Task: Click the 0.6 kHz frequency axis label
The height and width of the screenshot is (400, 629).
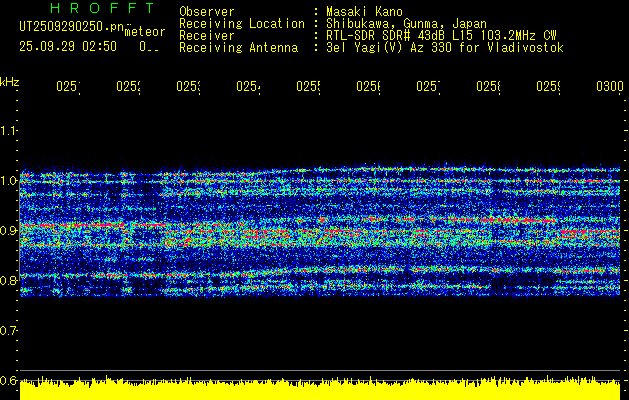Action: [8, 380]
